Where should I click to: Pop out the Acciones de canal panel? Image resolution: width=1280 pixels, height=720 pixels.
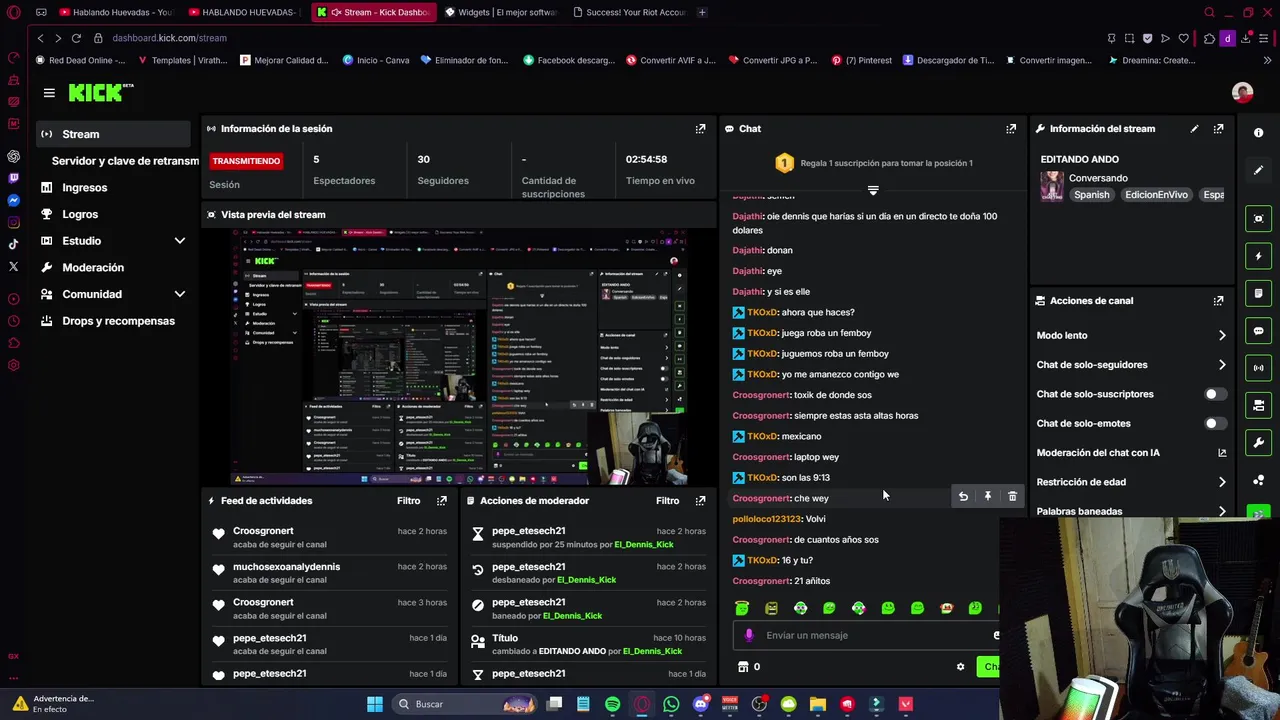click(1218, 301)
